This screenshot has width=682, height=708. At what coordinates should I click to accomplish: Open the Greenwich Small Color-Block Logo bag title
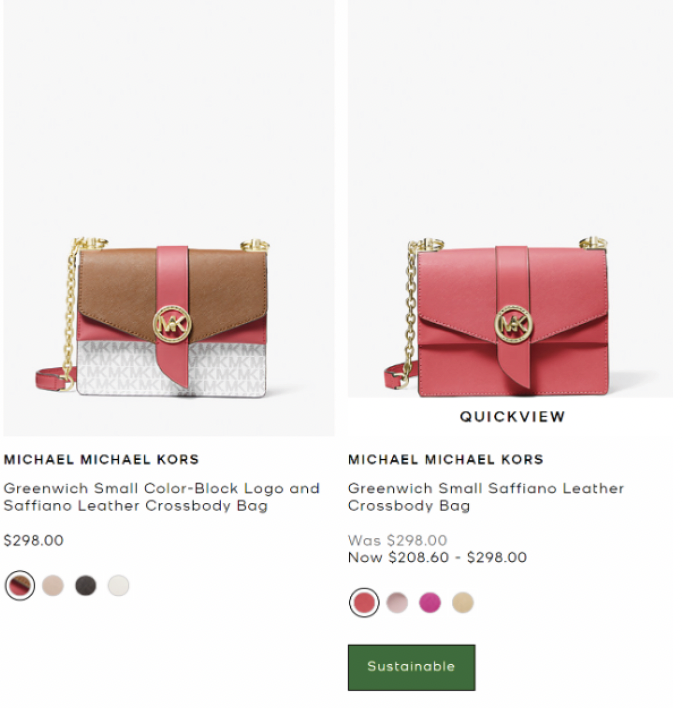tap(162, 497)
